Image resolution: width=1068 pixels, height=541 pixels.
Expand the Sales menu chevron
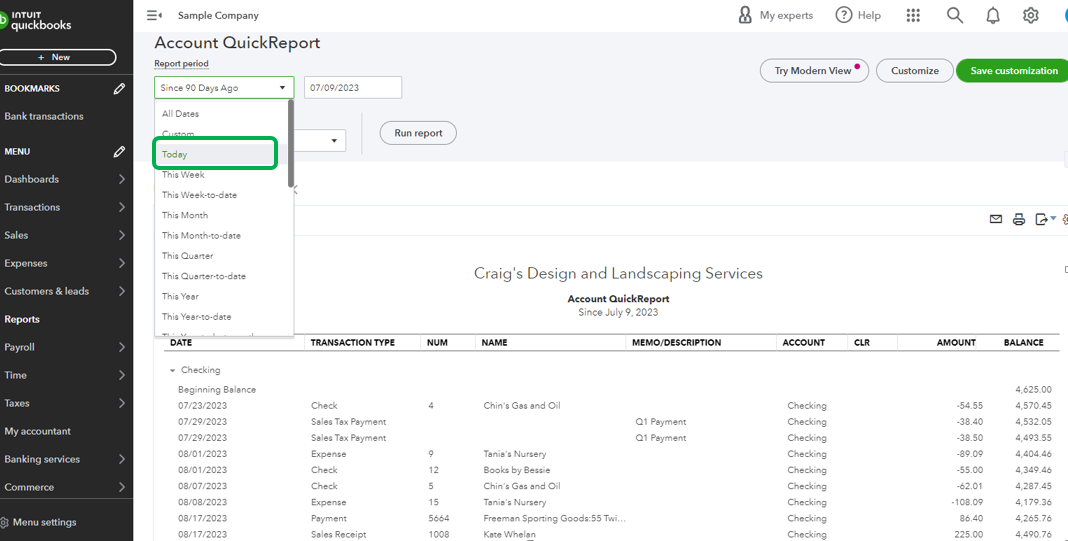[122, 235]
